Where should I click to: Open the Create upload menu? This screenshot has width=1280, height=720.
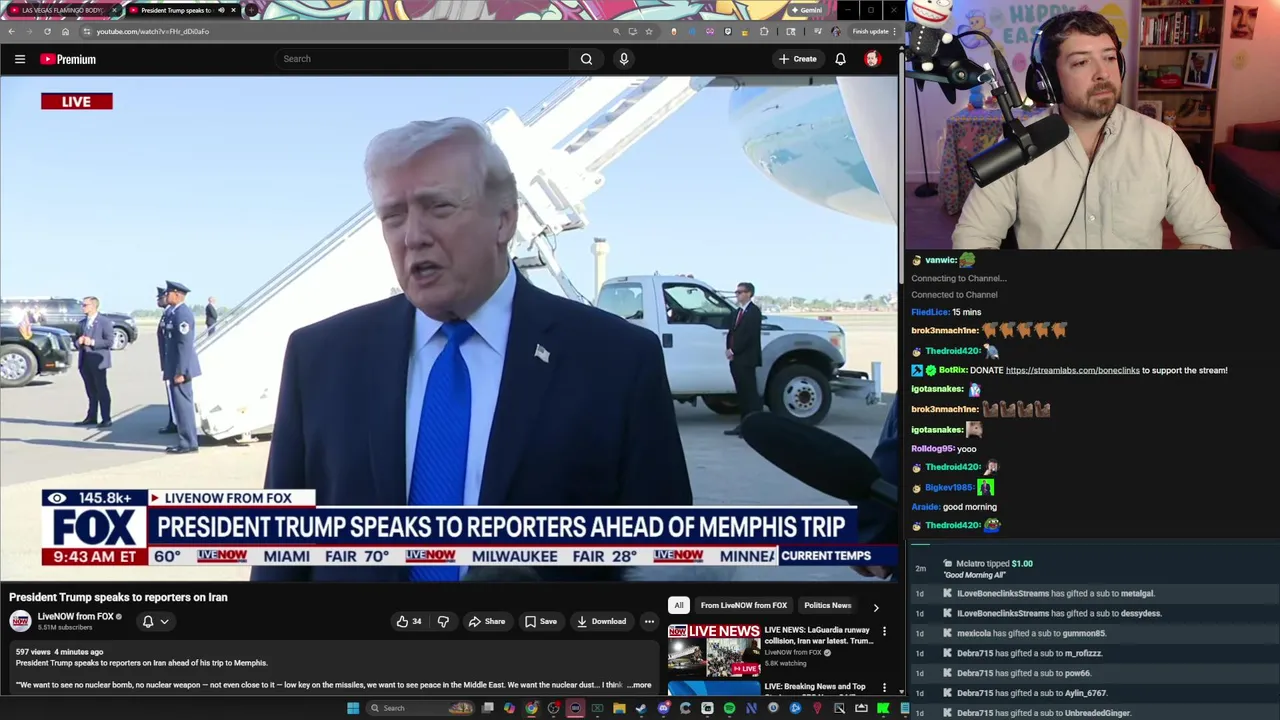798,59
